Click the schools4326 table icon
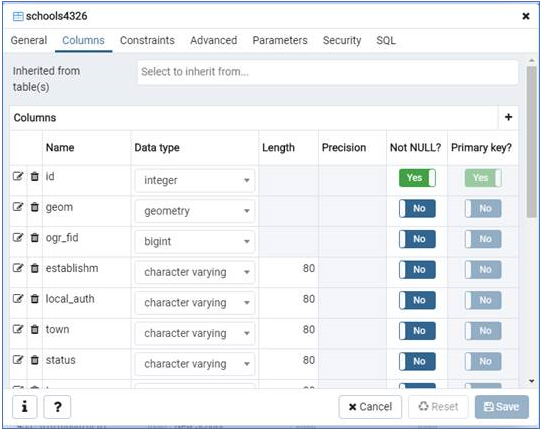The height and width of the screenshot is (431, 542). pos(18,16)
